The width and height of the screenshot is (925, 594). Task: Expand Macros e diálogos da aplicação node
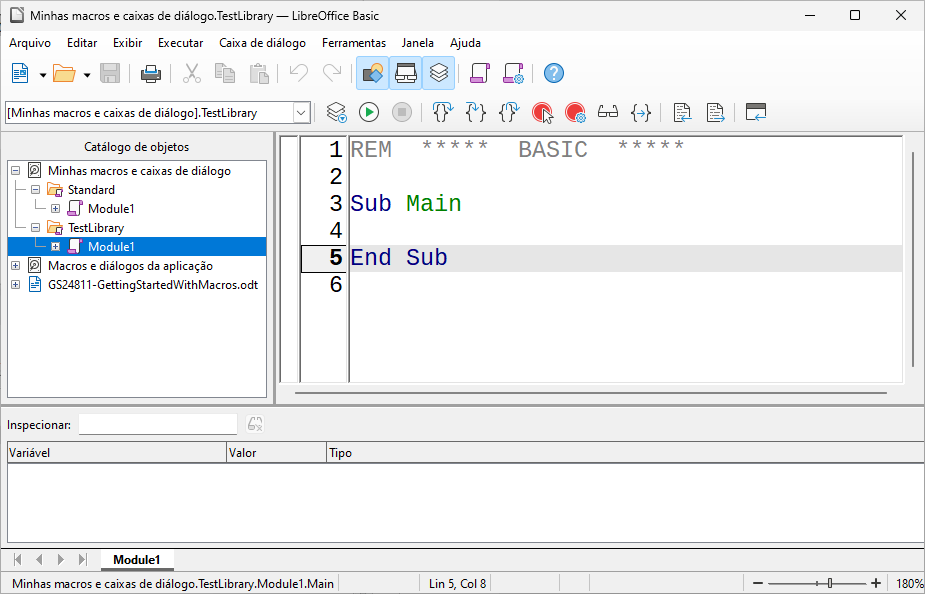(15, 265)
